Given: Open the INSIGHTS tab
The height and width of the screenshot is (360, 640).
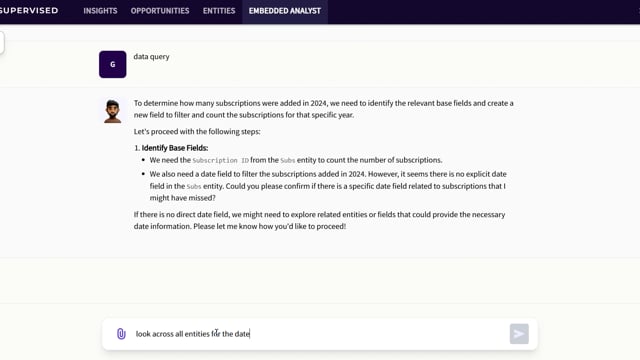Looking at the screenshot, I should [x=100, y=11].
